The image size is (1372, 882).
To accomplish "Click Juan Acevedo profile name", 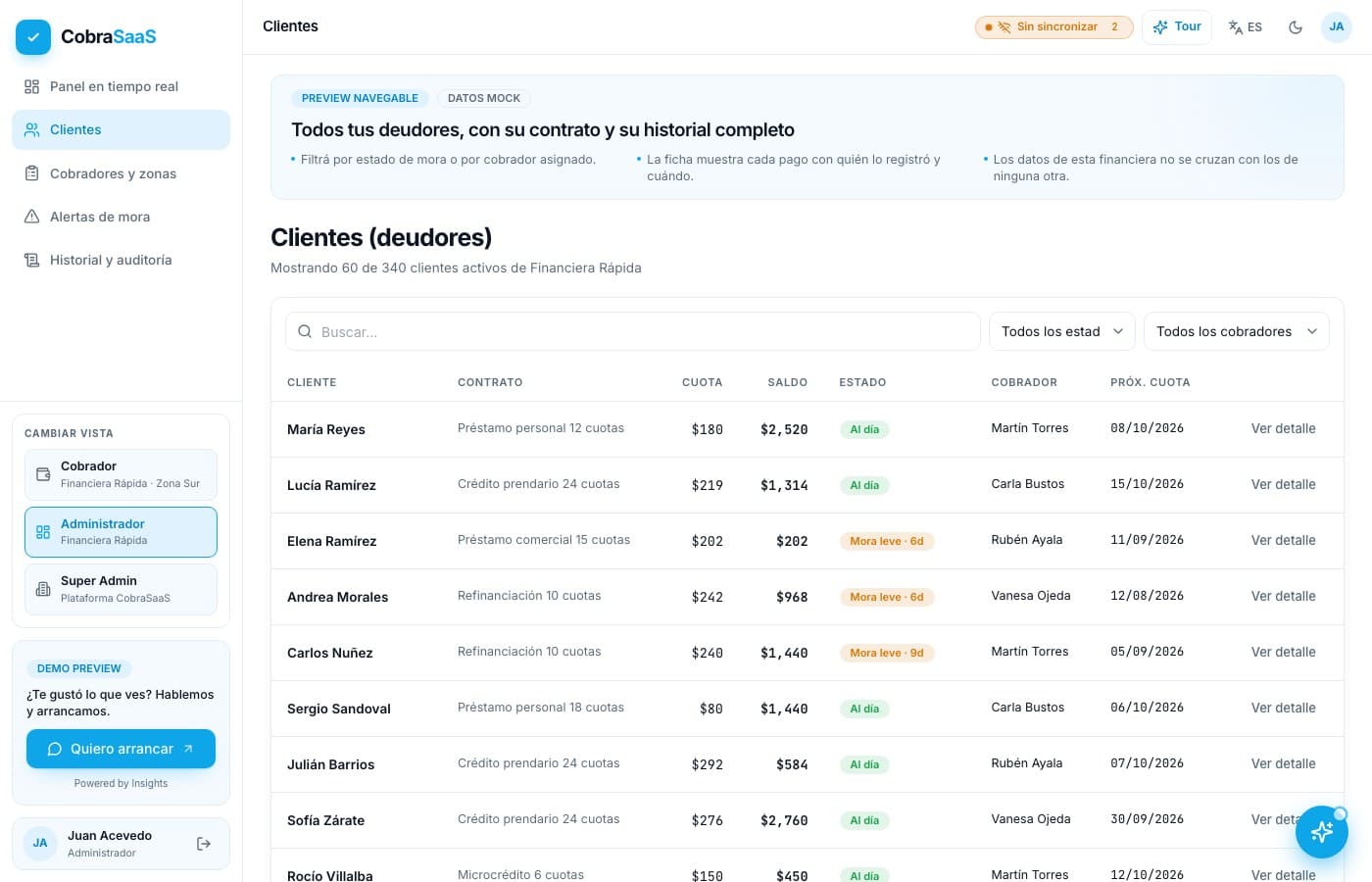I will tap(110, 836).
